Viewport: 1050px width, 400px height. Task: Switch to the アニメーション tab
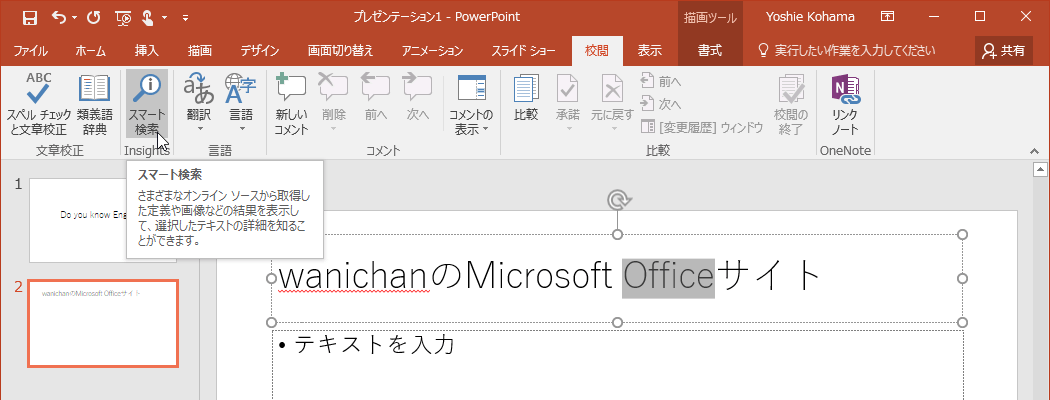click(x=432, y=50)
